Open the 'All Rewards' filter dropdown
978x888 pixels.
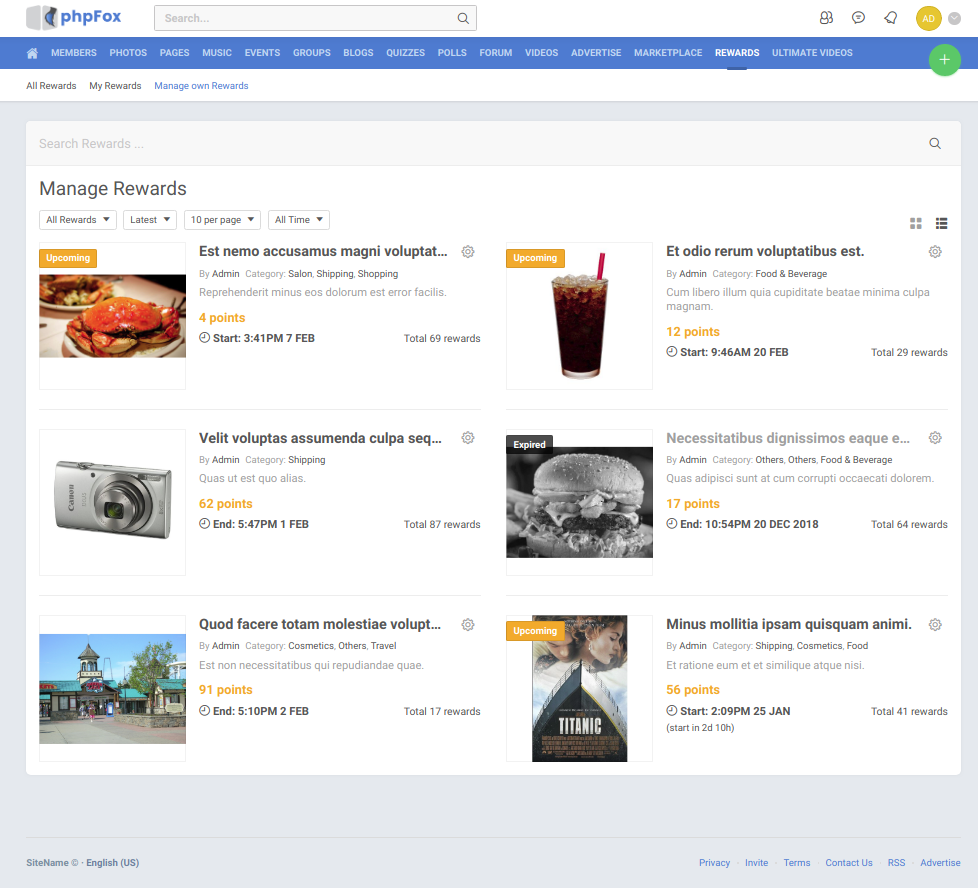pyautogui.click(x=77, y=219)
